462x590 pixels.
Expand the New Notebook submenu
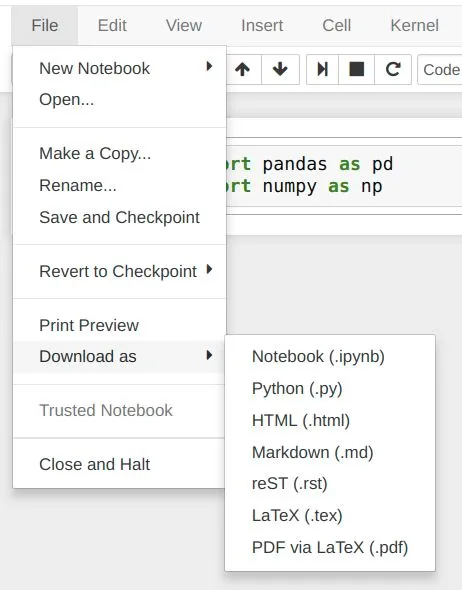pyautogui.click(x=120, y=68)
